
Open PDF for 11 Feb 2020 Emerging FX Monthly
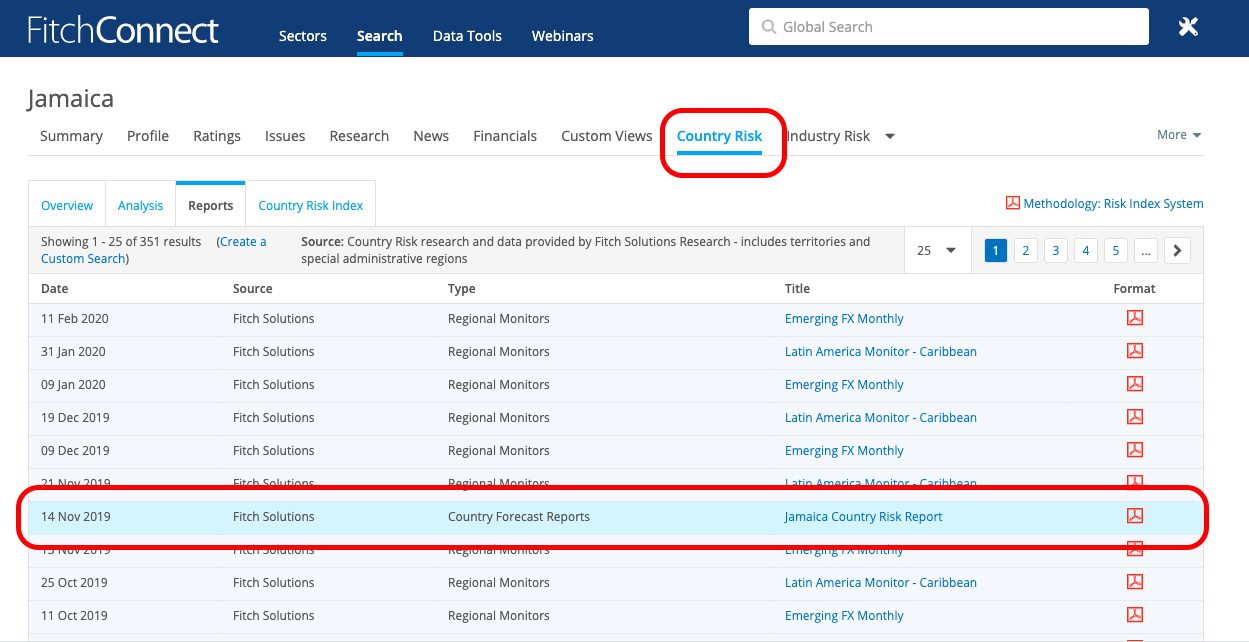click(x=1134, y=318)
